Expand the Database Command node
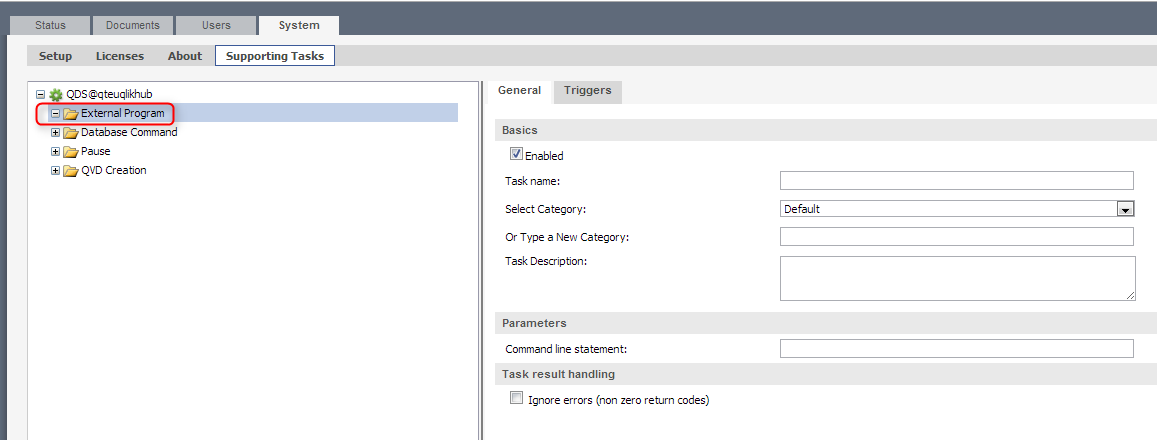This screenshot has width=1157, height=440. tap(56, 133)
